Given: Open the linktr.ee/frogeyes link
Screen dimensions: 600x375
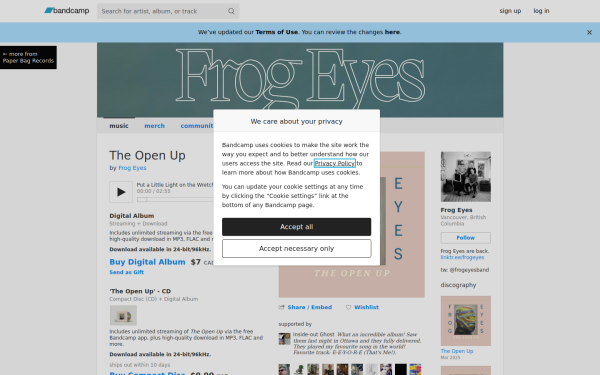Looking at the screenshot, I should click(462, 257).
